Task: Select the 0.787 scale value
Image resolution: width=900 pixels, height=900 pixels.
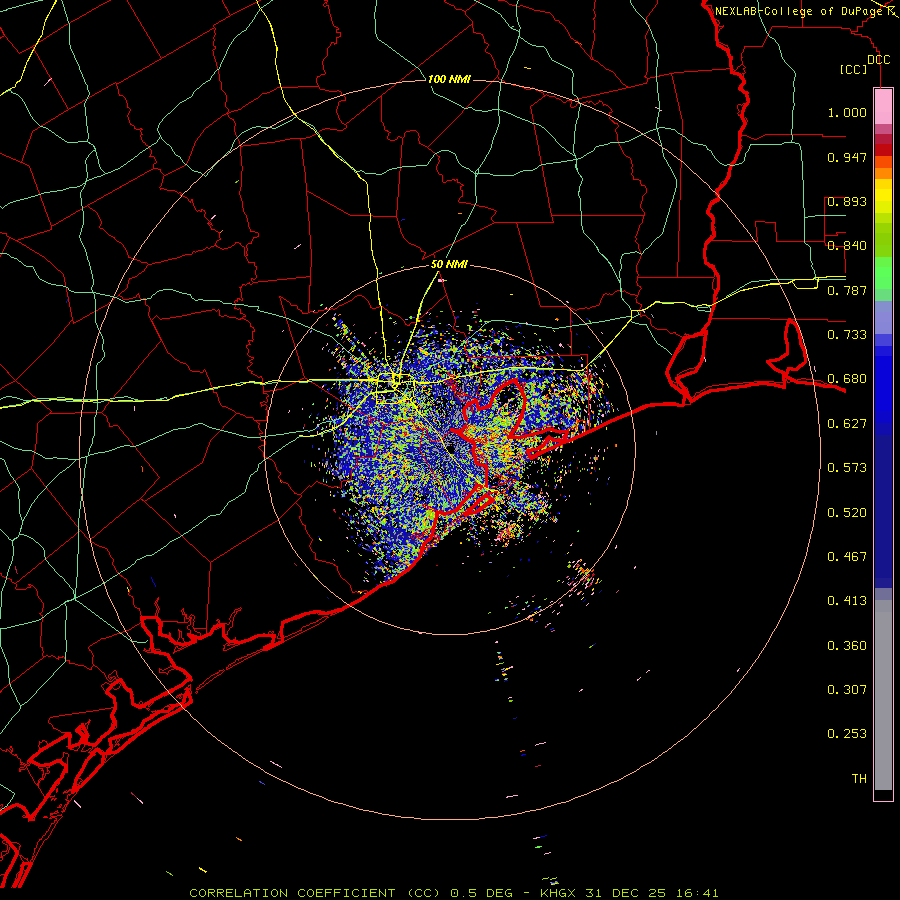Action: 847,290
